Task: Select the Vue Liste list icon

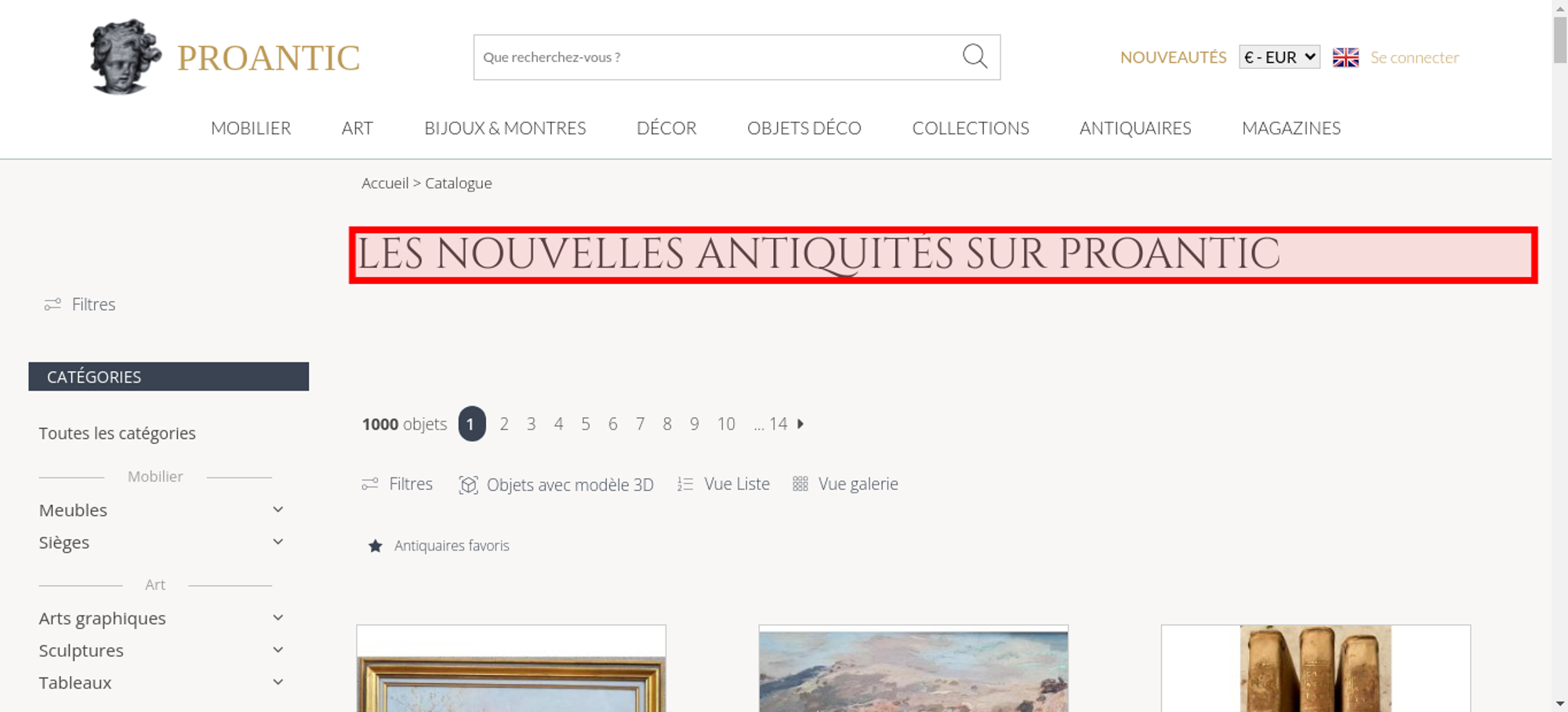Action: [685, 485]
